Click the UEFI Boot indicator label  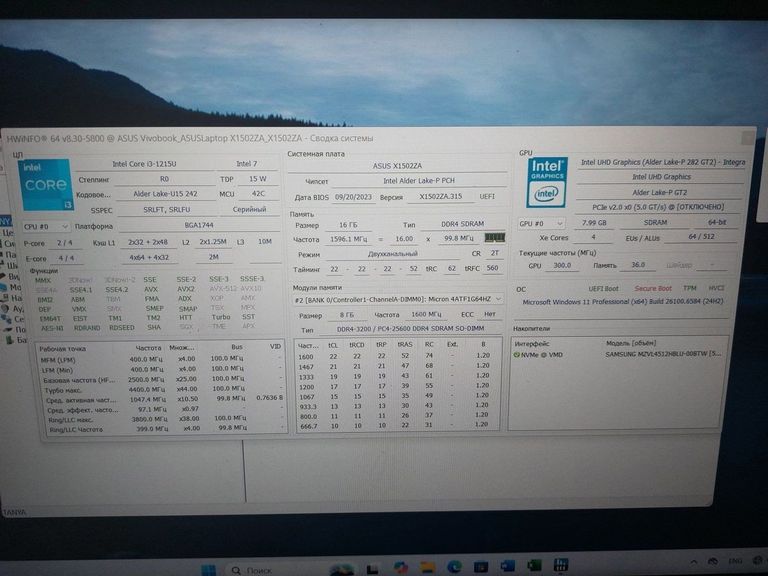click(x=603, y=289)
